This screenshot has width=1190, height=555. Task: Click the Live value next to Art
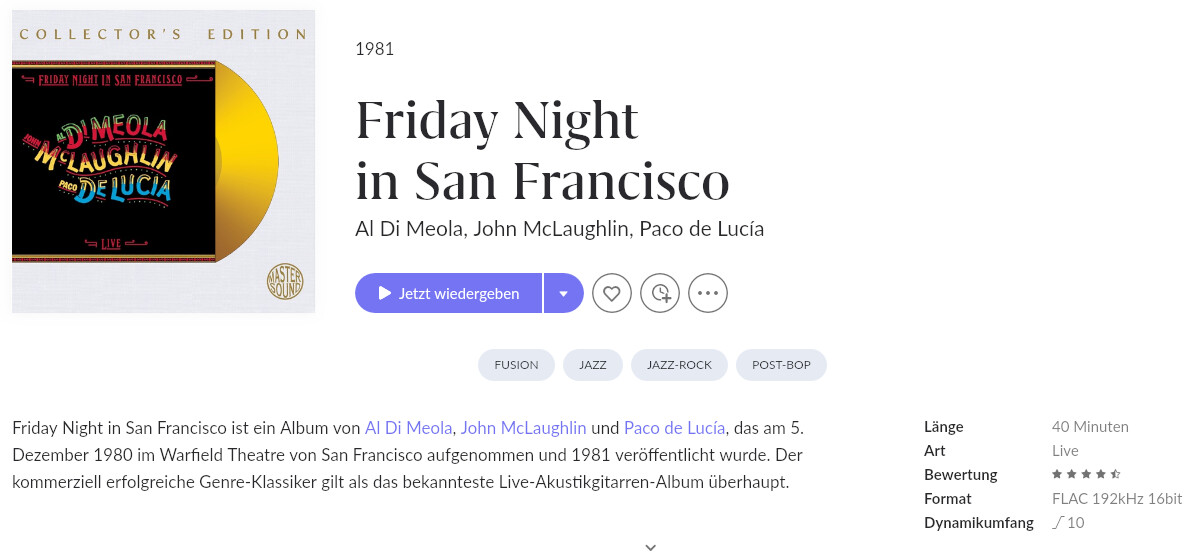[x=1065, y=451]
